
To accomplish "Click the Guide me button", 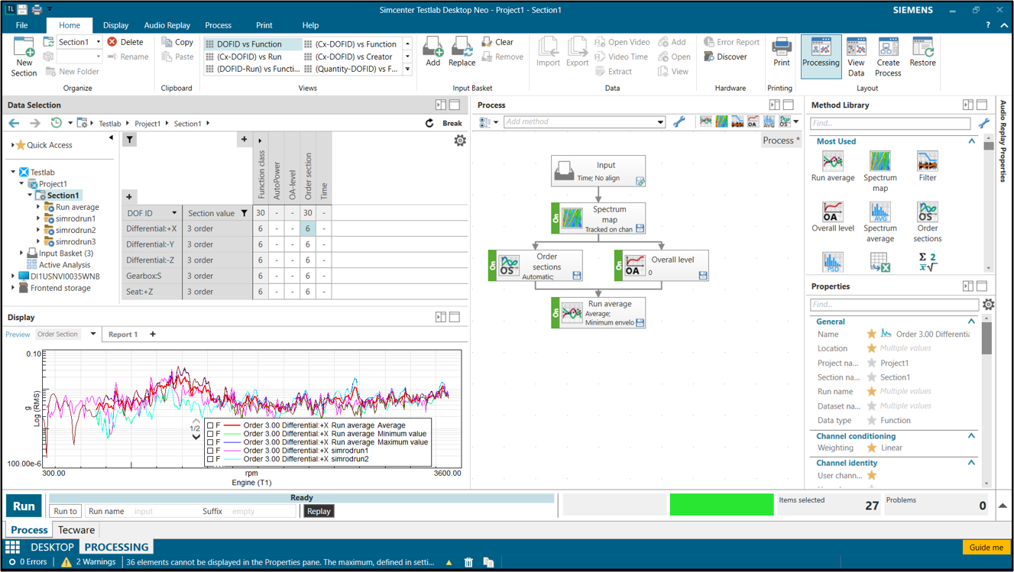I will 985,547.
